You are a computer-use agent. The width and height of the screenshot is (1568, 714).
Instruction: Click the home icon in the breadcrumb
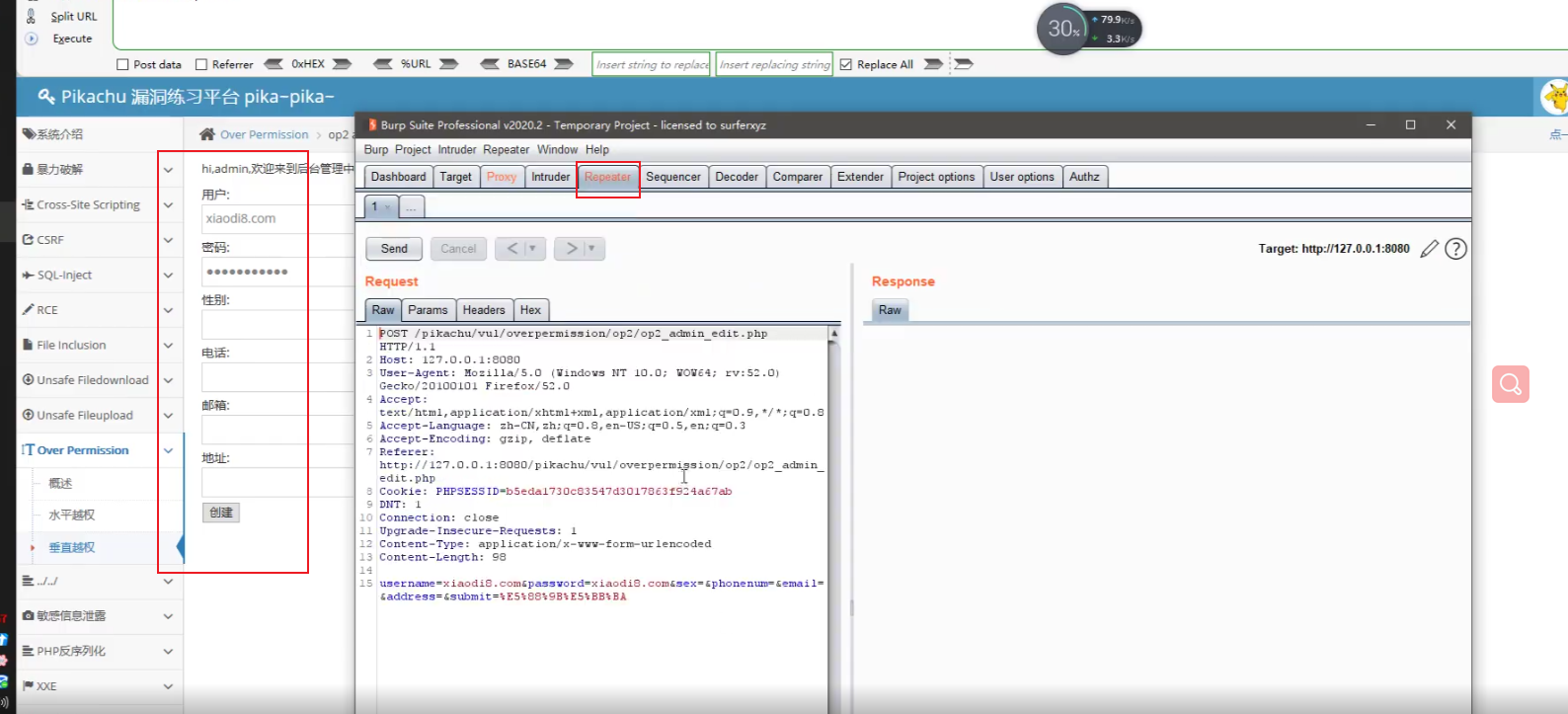207,134
